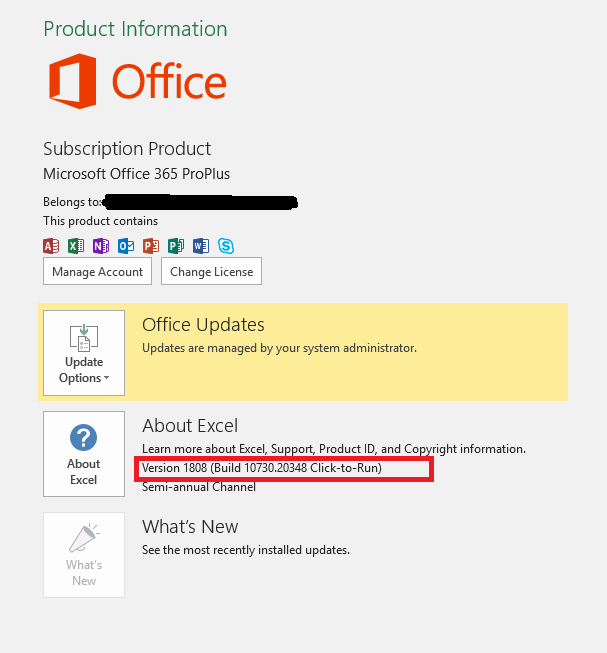
Task: Click the What's New button
Action: click(x=84, y=555)
